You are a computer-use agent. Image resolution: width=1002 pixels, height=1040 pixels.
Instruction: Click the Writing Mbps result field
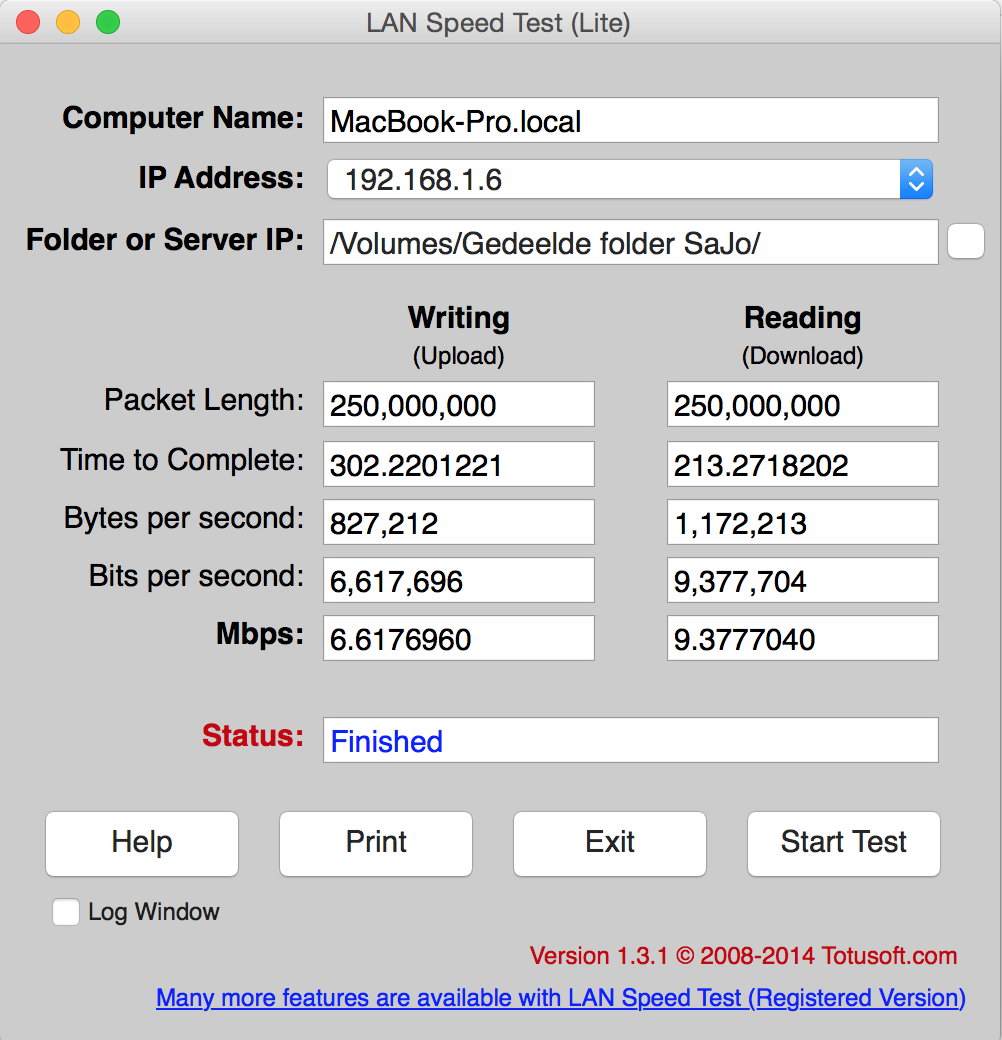point(458,639)
